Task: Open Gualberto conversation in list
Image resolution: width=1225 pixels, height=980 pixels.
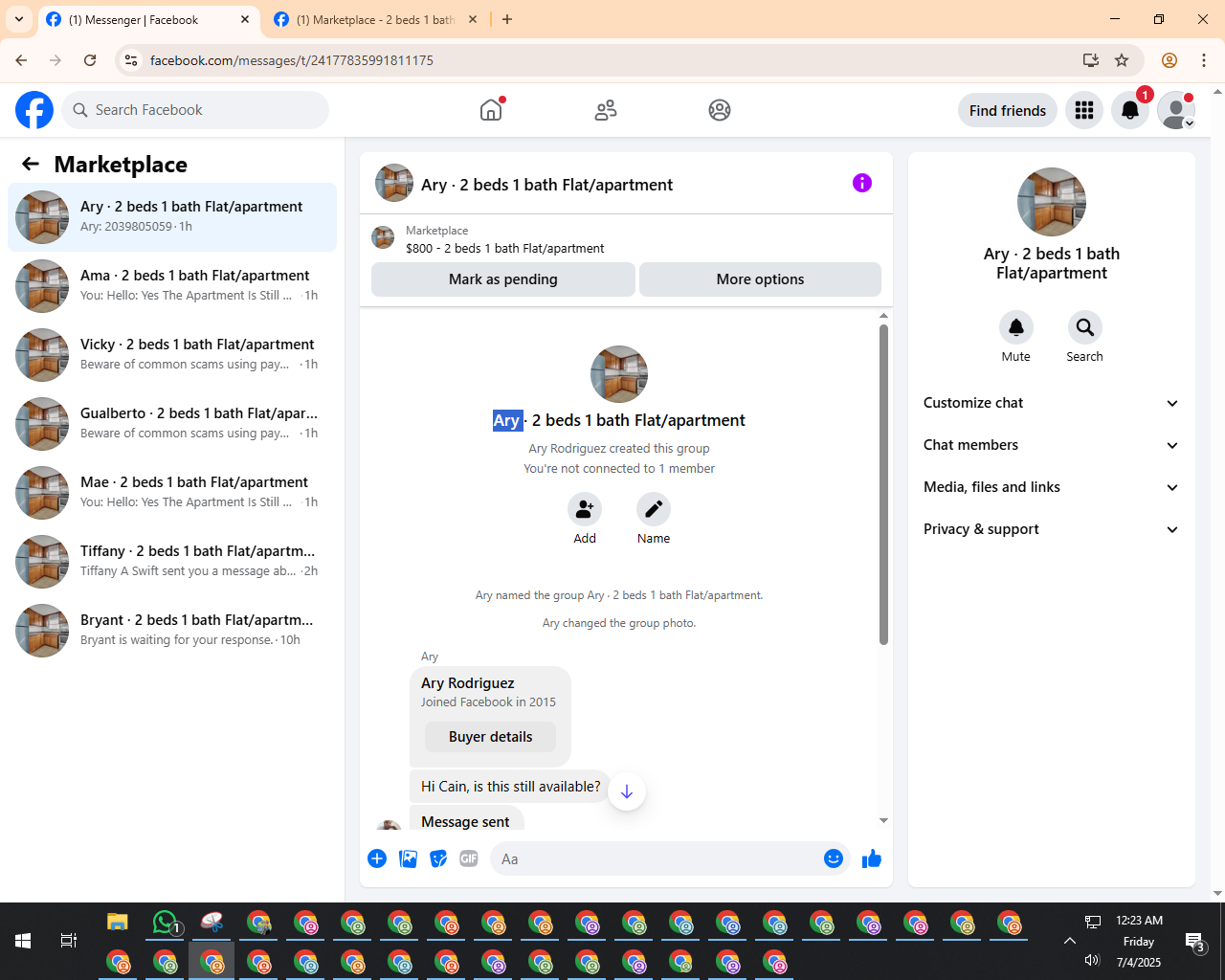Action: pyautogui.click(x=172, y=424)
